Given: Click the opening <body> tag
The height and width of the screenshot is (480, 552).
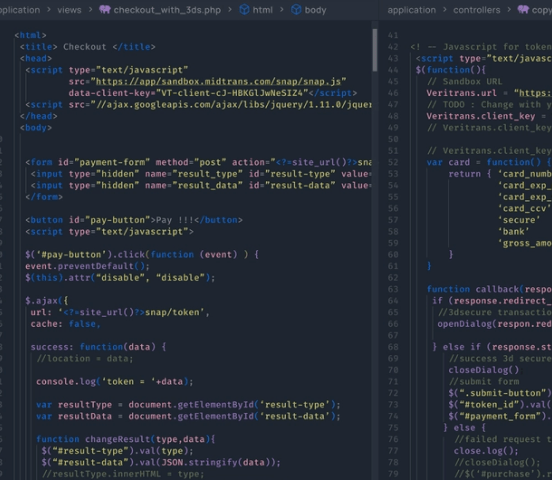Looking at the screenshot, I should click(x=36, y=128).
